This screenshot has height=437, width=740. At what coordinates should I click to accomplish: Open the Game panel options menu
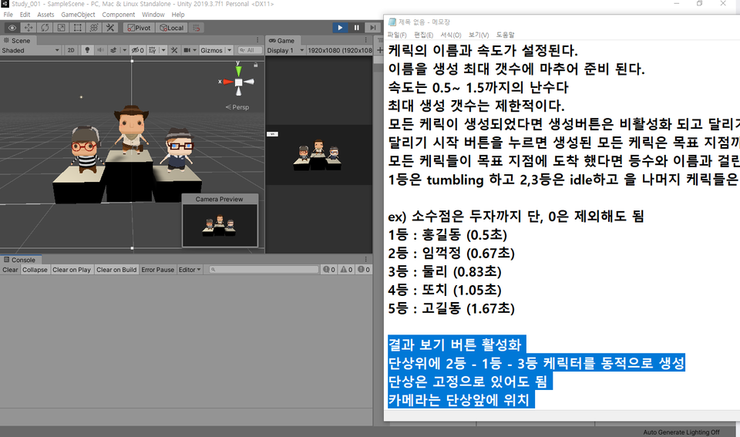coord(366,41)
